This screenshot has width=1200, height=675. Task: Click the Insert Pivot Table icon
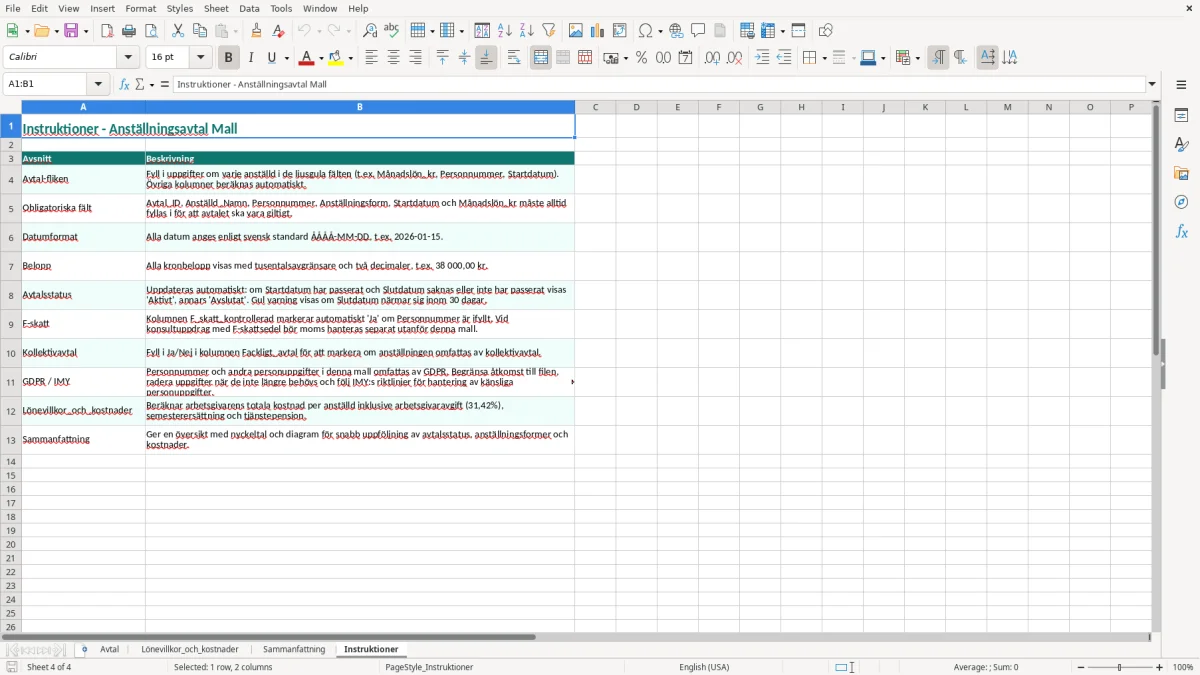coord(620,31)
